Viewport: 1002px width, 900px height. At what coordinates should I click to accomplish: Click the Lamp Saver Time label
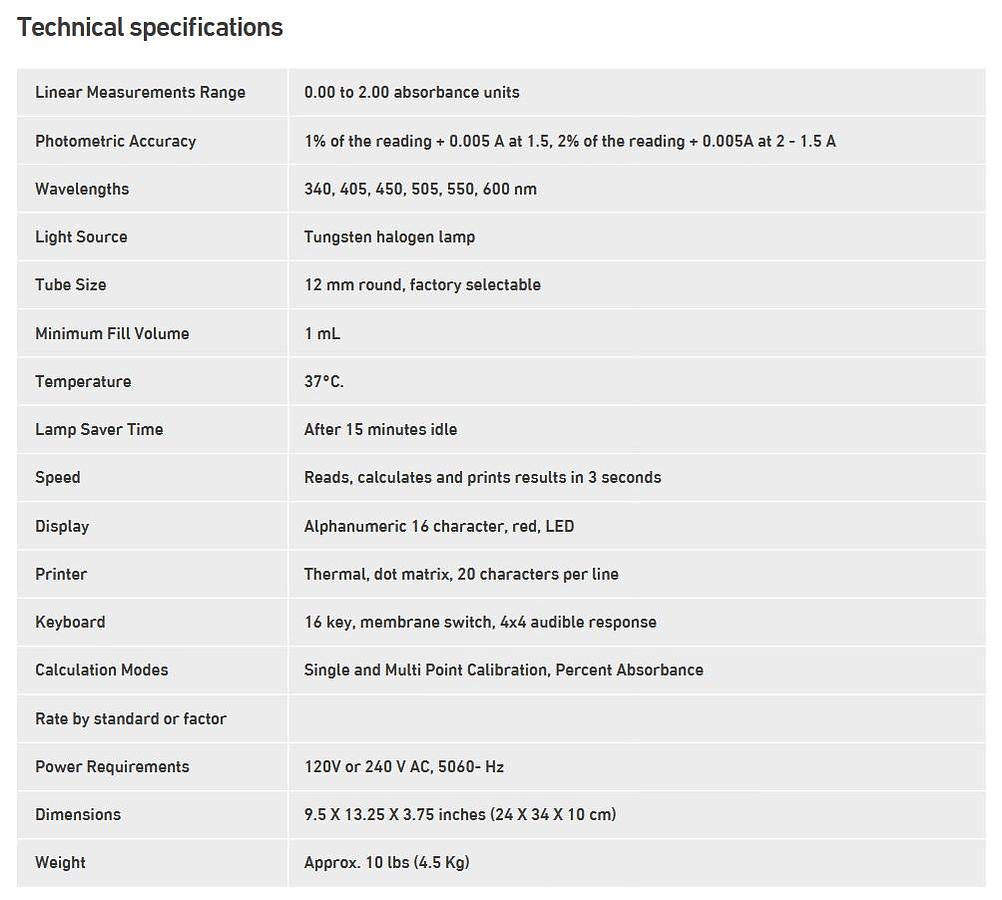pos(99,429)
